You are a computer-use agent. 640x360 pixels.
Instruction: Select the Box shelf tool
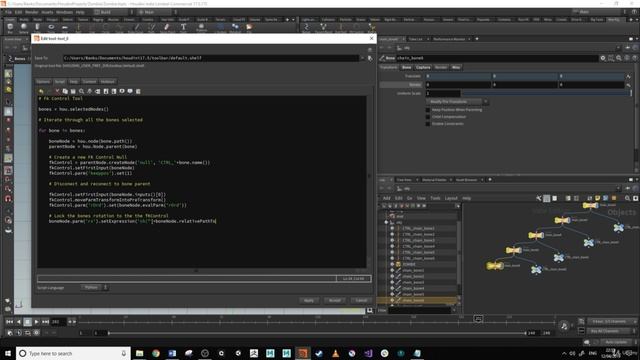point(10,27)
